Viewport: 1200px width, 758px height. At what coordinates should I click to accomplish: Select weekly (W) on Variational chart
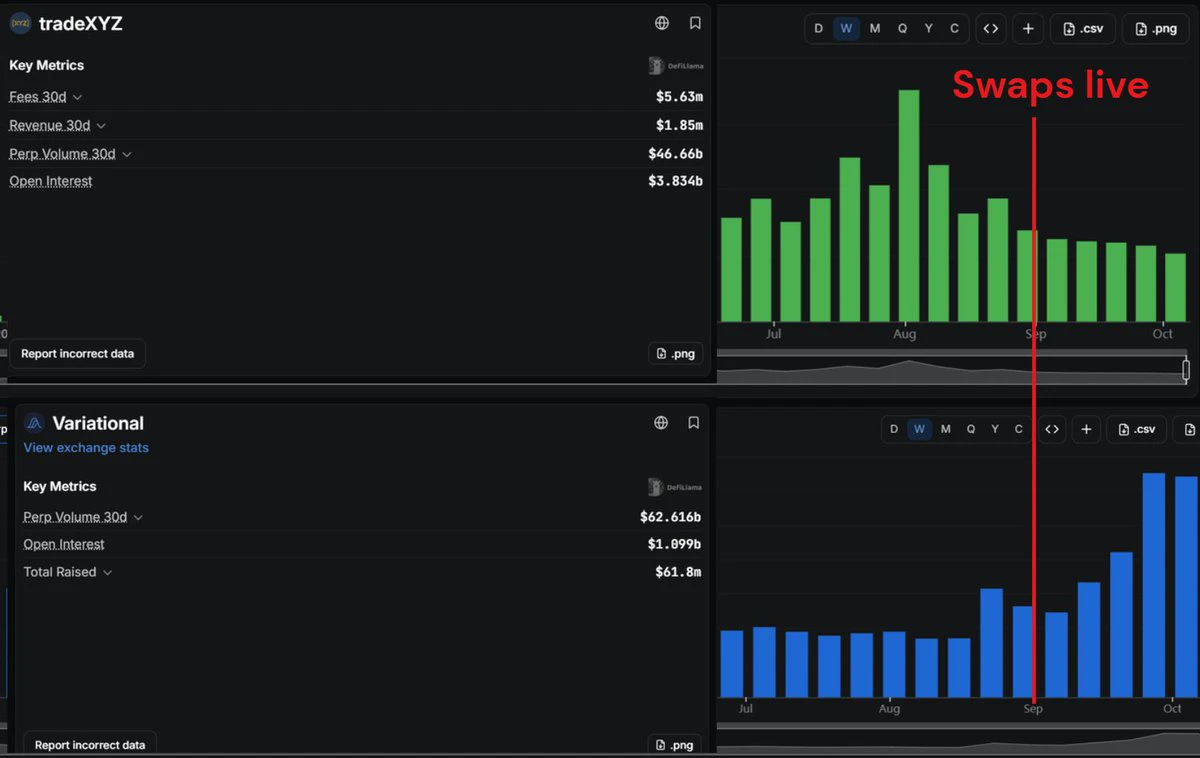click(919, 429)
